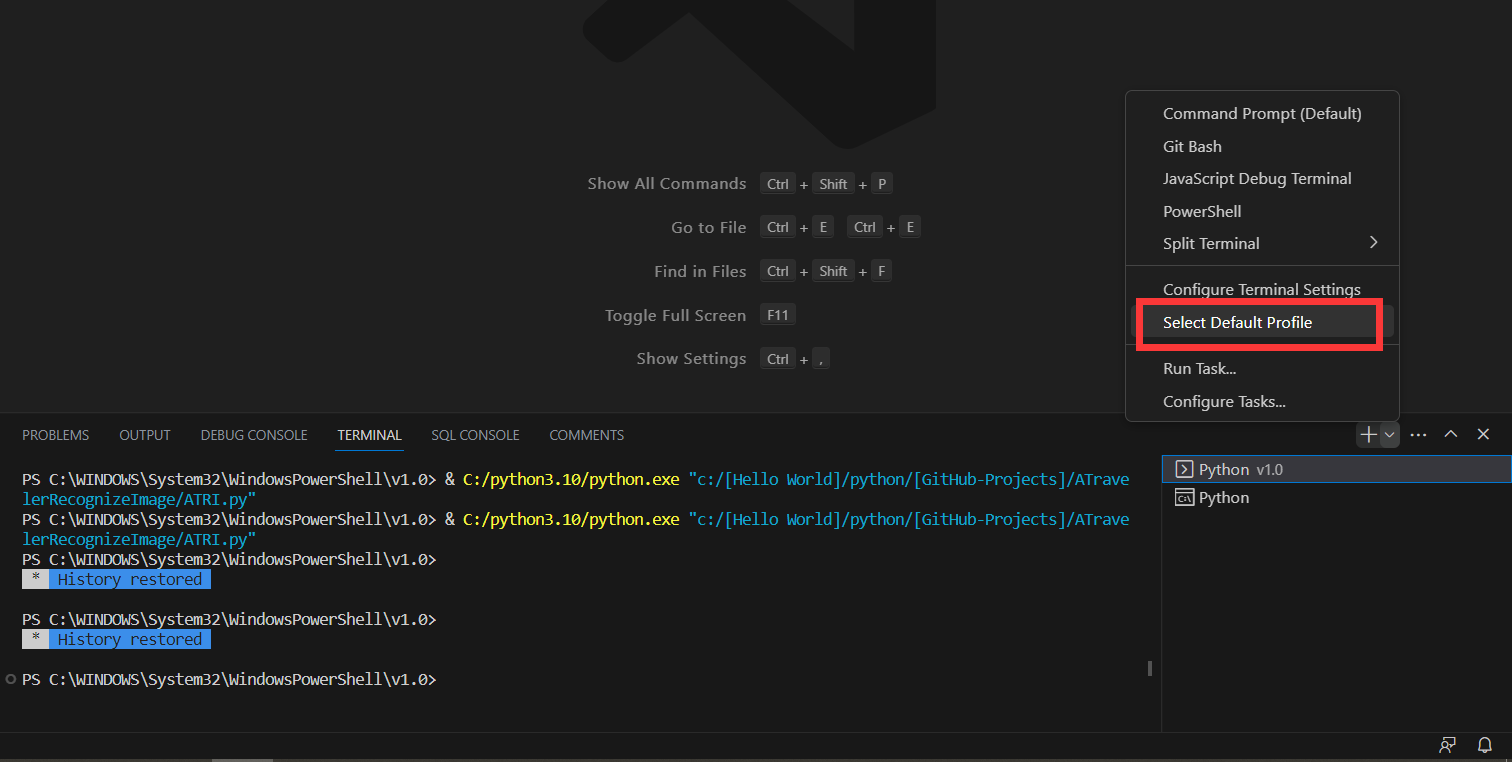Select Command Prompt (Default) in the menu
1512x762 pixels.
pyautogui.click(x=1262, y=113)
